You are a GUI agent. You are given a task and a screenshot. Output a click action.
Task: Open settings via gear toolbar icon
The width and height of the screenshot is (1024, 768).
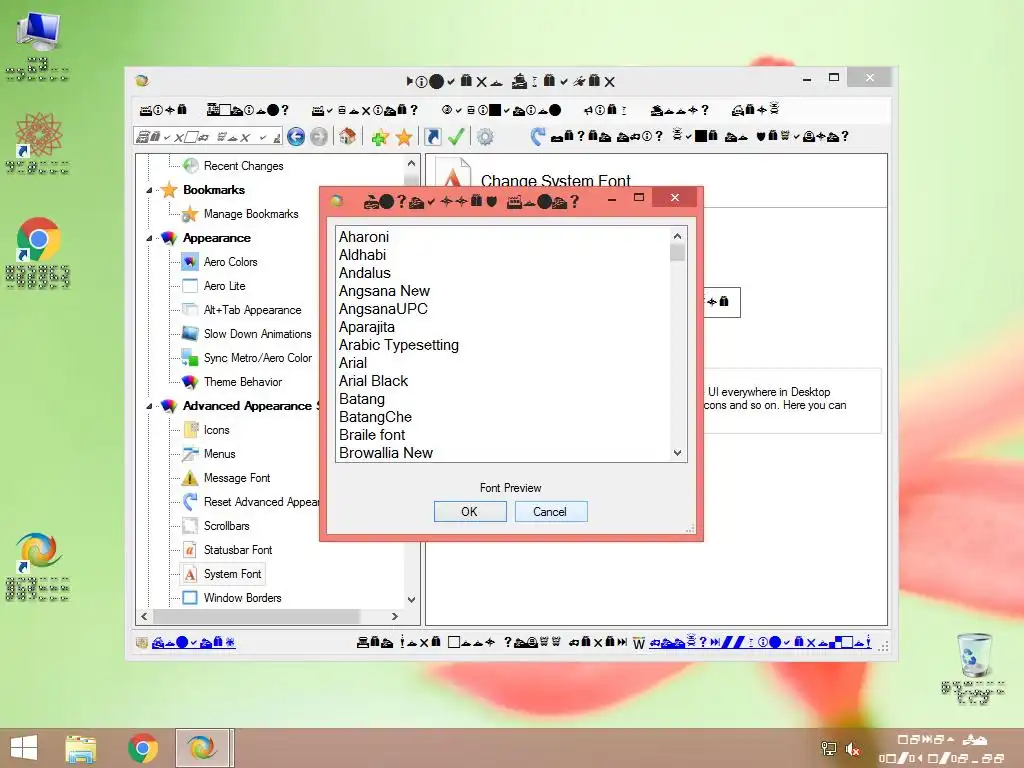[x=485, y=136]
